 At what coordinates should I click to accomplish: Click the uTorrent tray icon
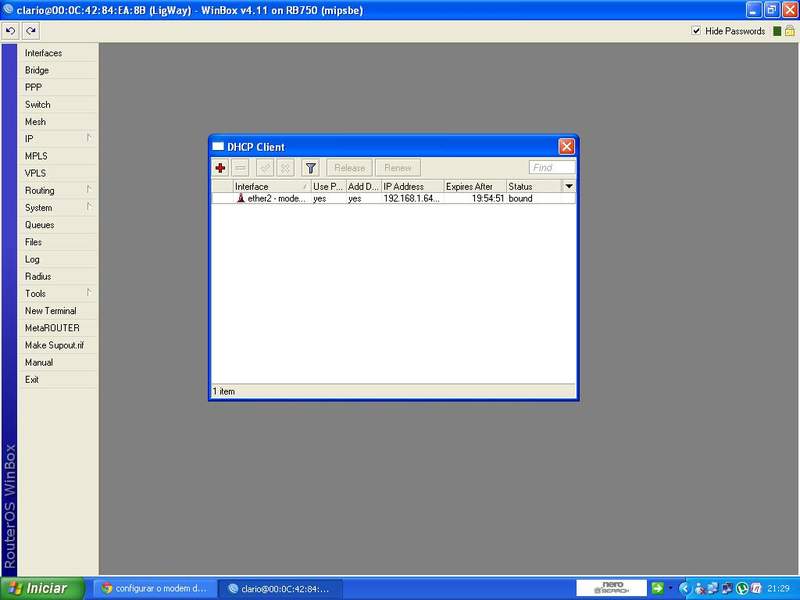tap(742, 588)
